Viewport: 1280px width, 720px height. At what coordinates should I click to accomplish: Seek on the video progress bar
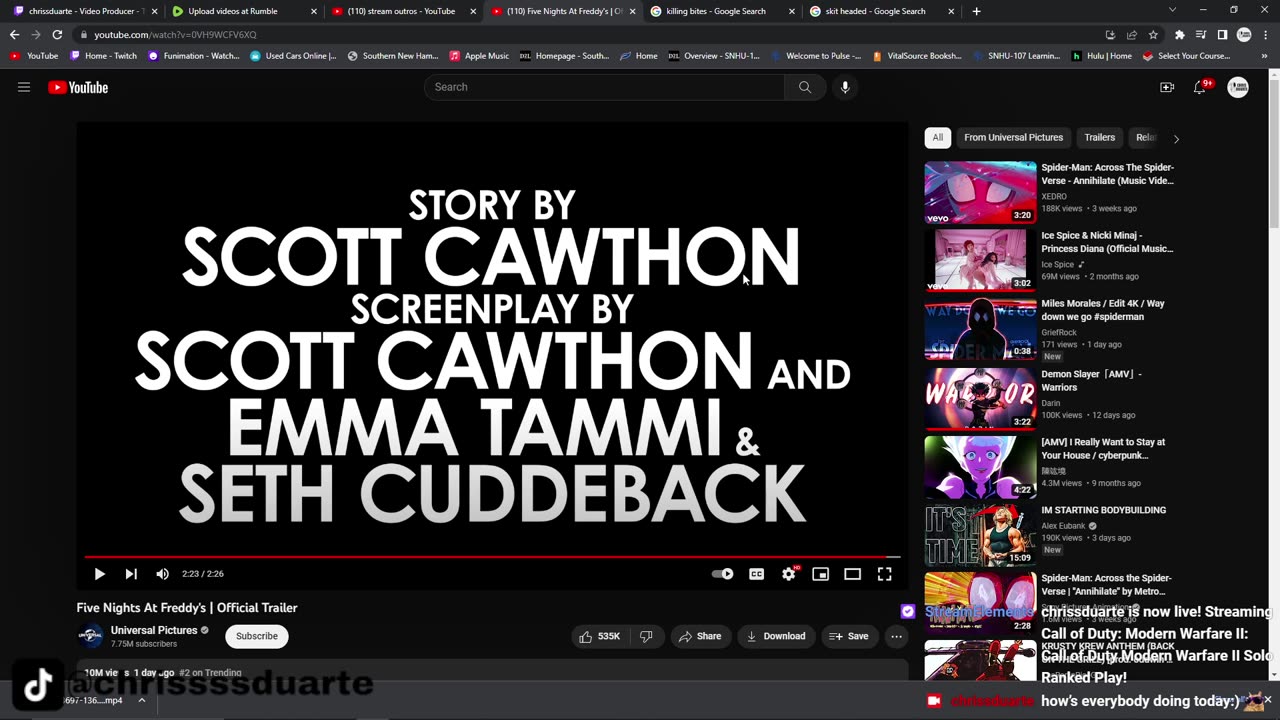(492, 556)
